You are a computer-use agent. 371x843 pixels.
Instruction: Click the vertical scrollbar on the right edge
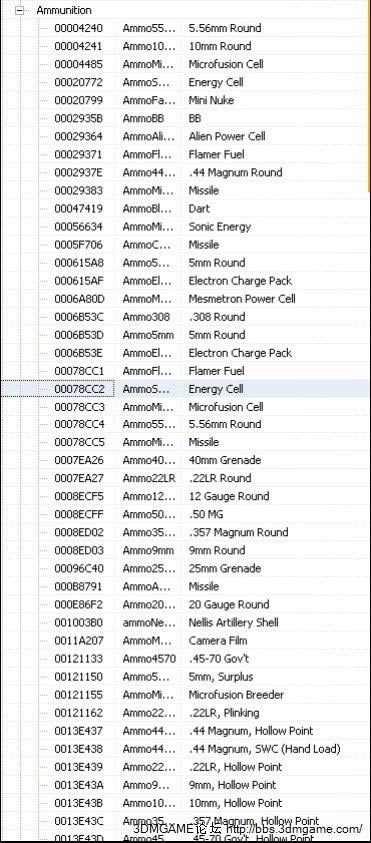click(x=369, y=97)
